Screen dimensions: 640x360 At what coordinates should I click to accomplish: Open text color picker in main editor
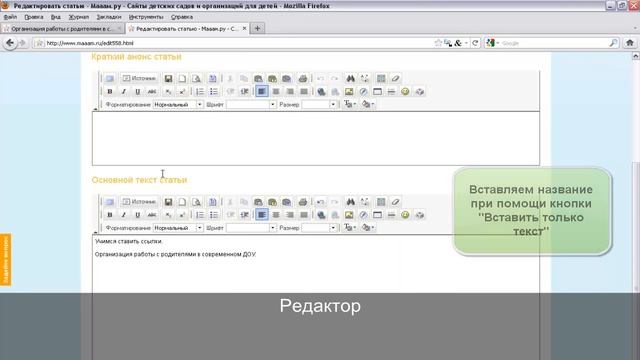[x=349, y=228]
